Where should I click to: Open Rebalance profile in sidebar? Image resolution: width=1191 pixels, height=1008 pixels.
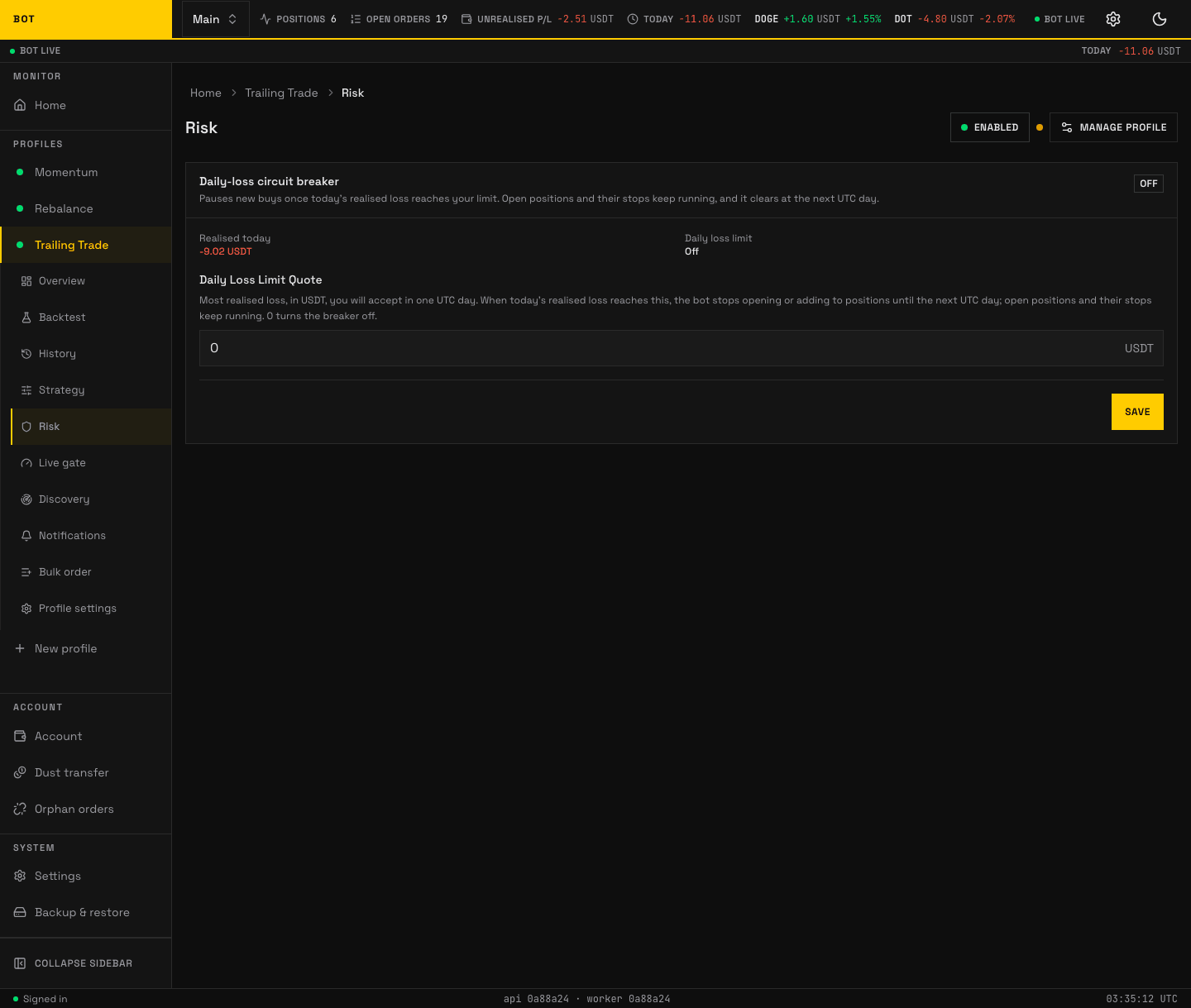coord(86,208)
